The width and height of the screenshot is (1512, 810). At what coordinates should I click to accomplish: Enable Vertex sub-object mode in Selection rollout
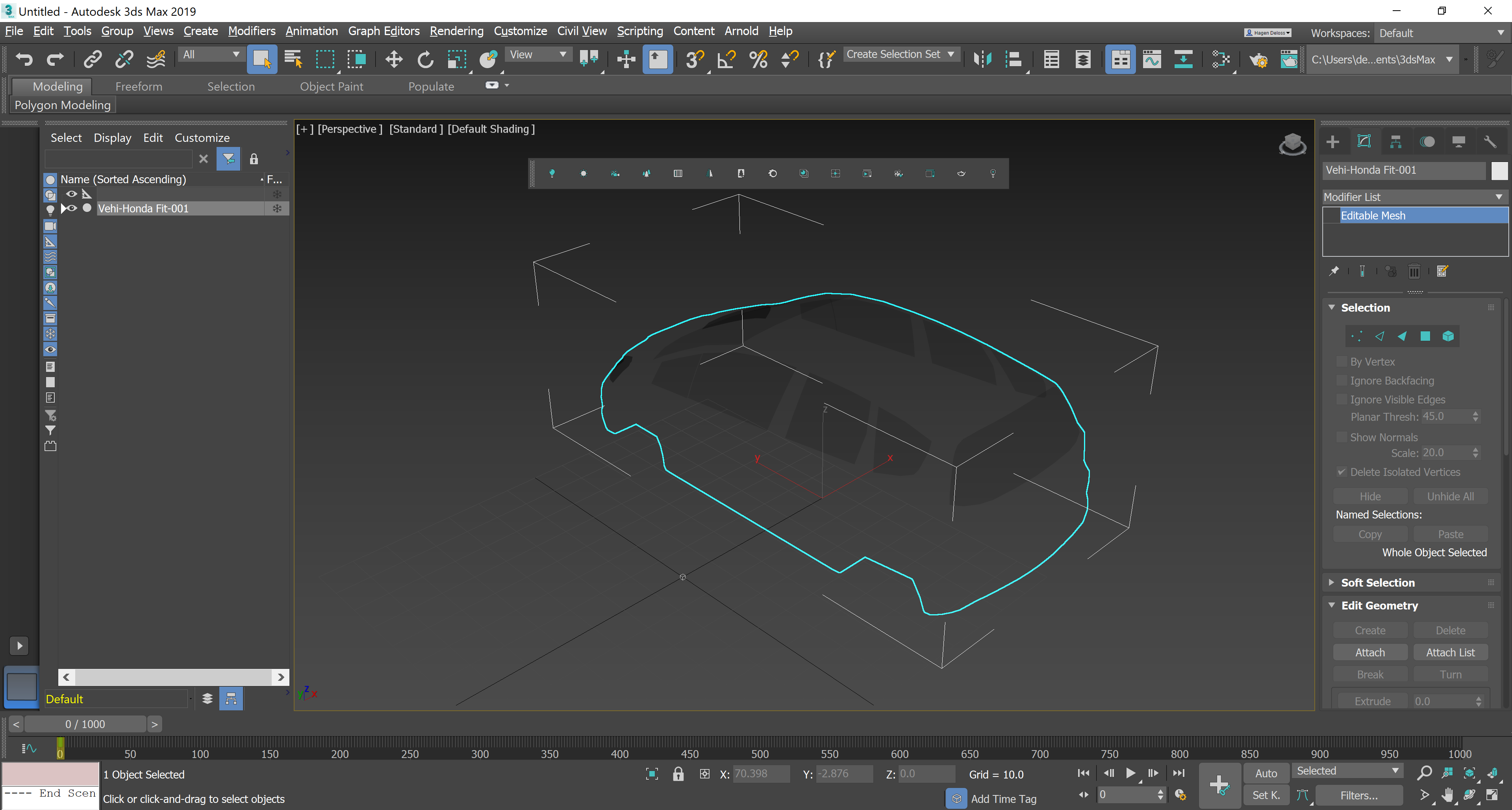click(x=1356, y=336)
